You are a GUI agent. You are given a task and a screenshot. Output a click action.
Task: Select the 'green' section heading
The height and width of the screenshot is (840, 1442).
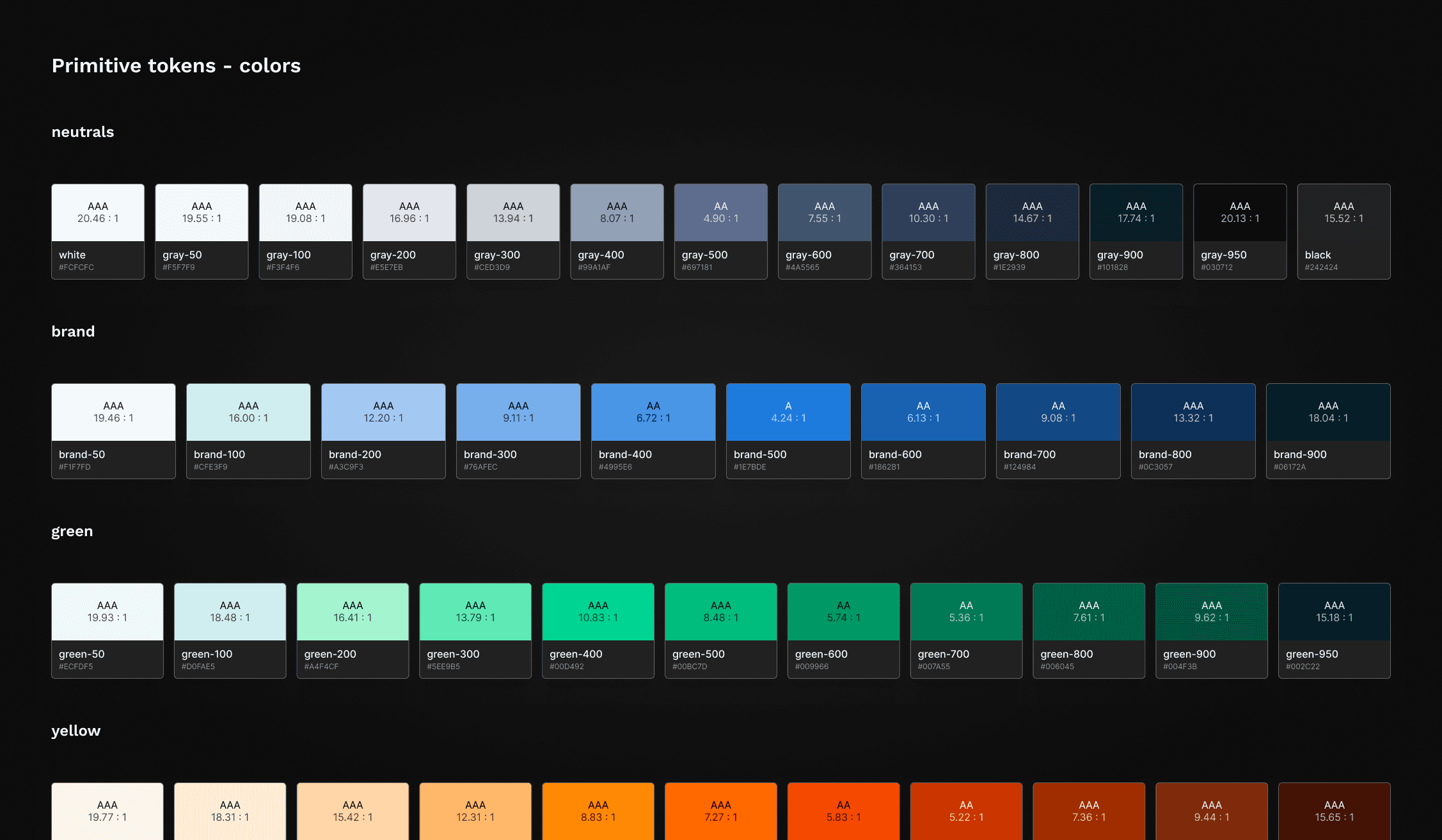(x=72, y=532)
